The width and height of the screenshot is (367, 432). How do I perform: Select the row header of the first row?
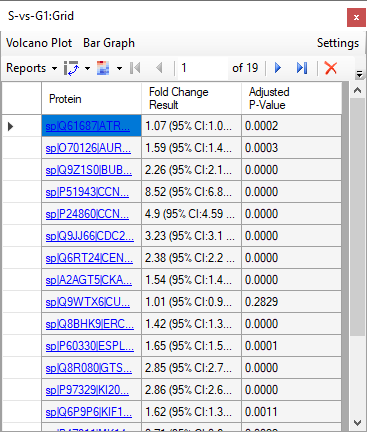[22, 126]
